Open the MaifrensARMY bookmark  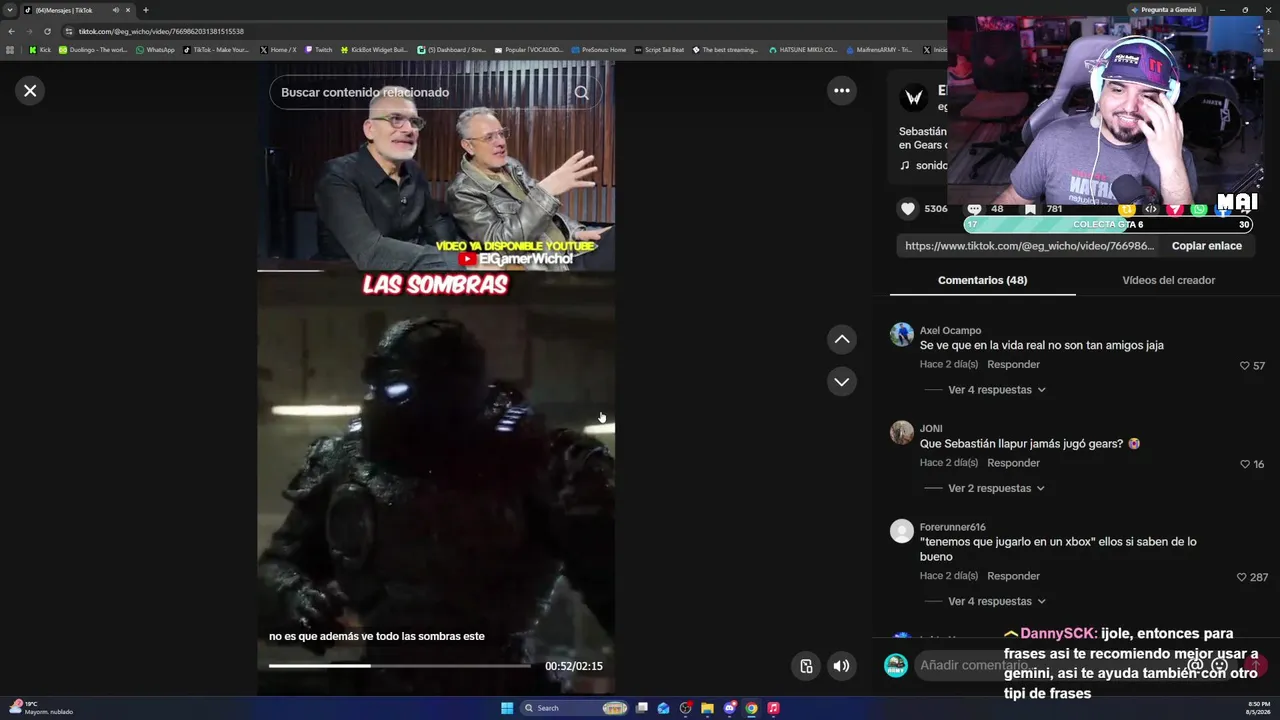tap(879, 50)
